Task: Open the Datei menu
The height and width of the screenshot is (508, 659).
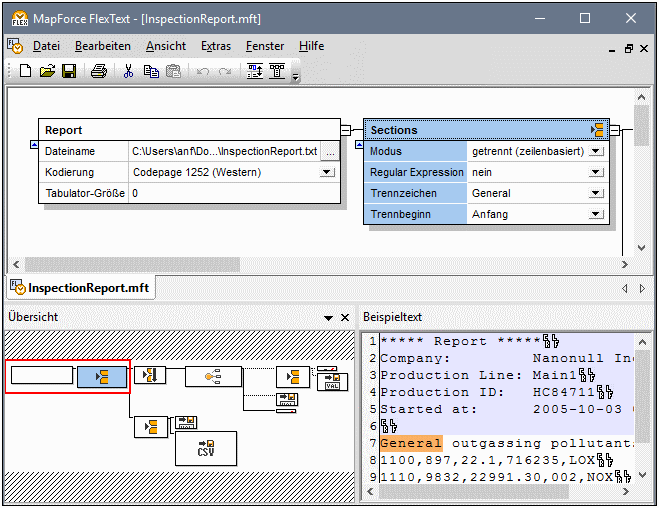Action: point(46,46)
